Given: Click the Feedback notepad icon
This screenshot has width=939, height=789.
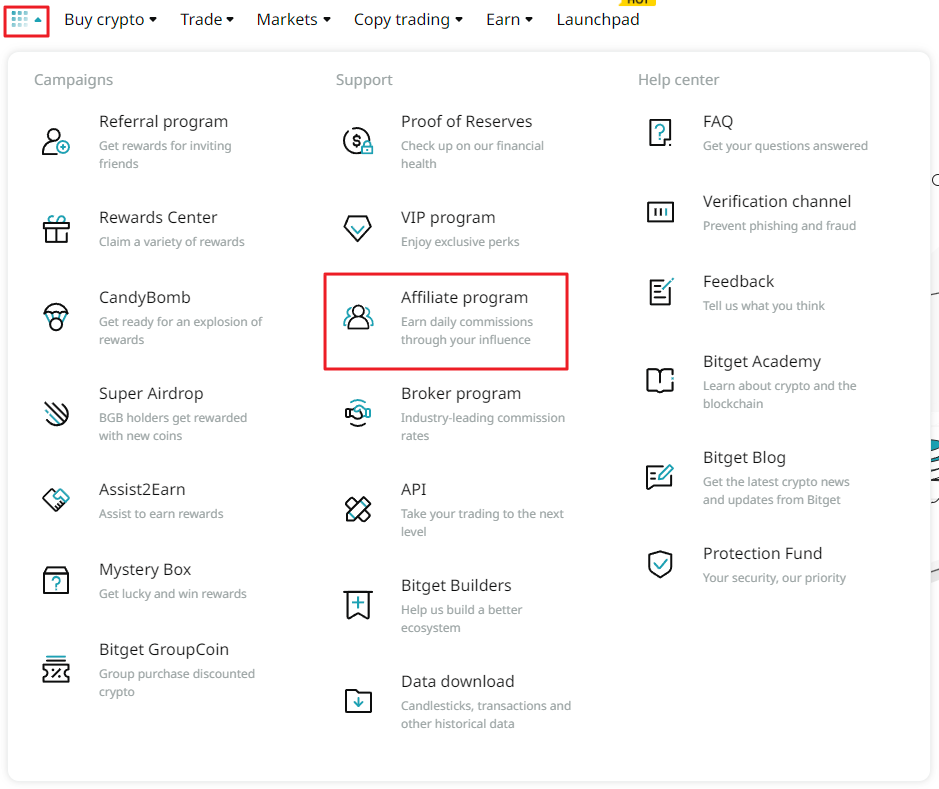Looking at the screenshot, I should click(661, 292).
